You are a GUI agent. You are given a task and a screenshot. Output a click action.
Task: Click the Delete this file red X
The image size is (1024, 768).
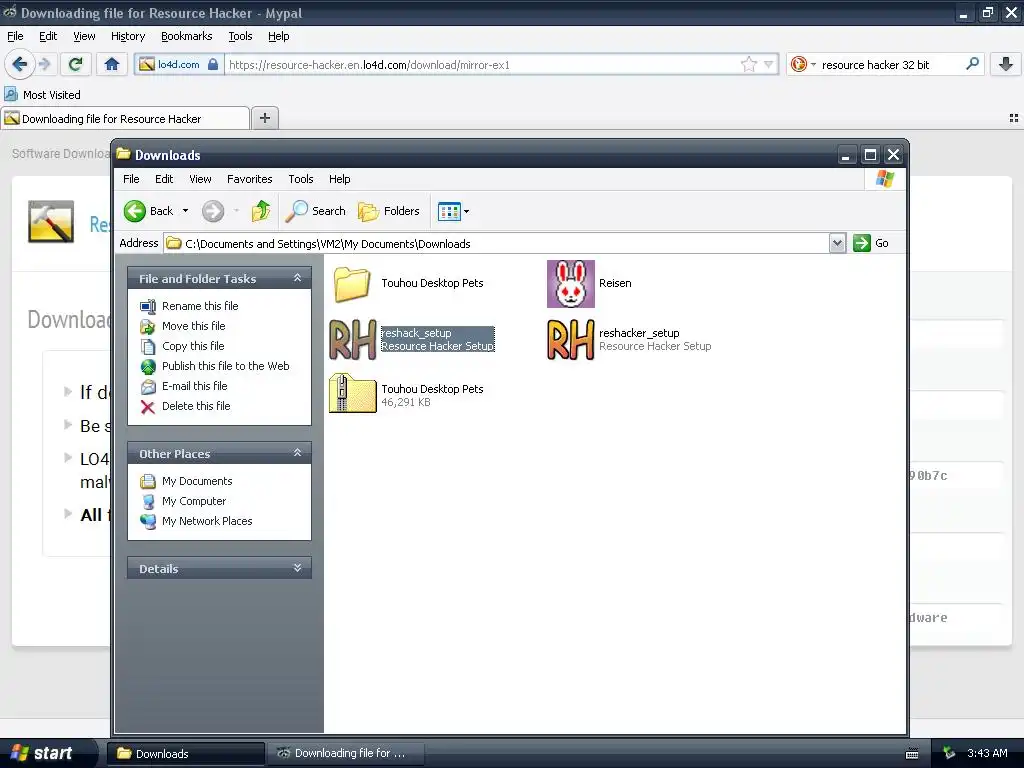pyautogui.click(x=148, y=407)
